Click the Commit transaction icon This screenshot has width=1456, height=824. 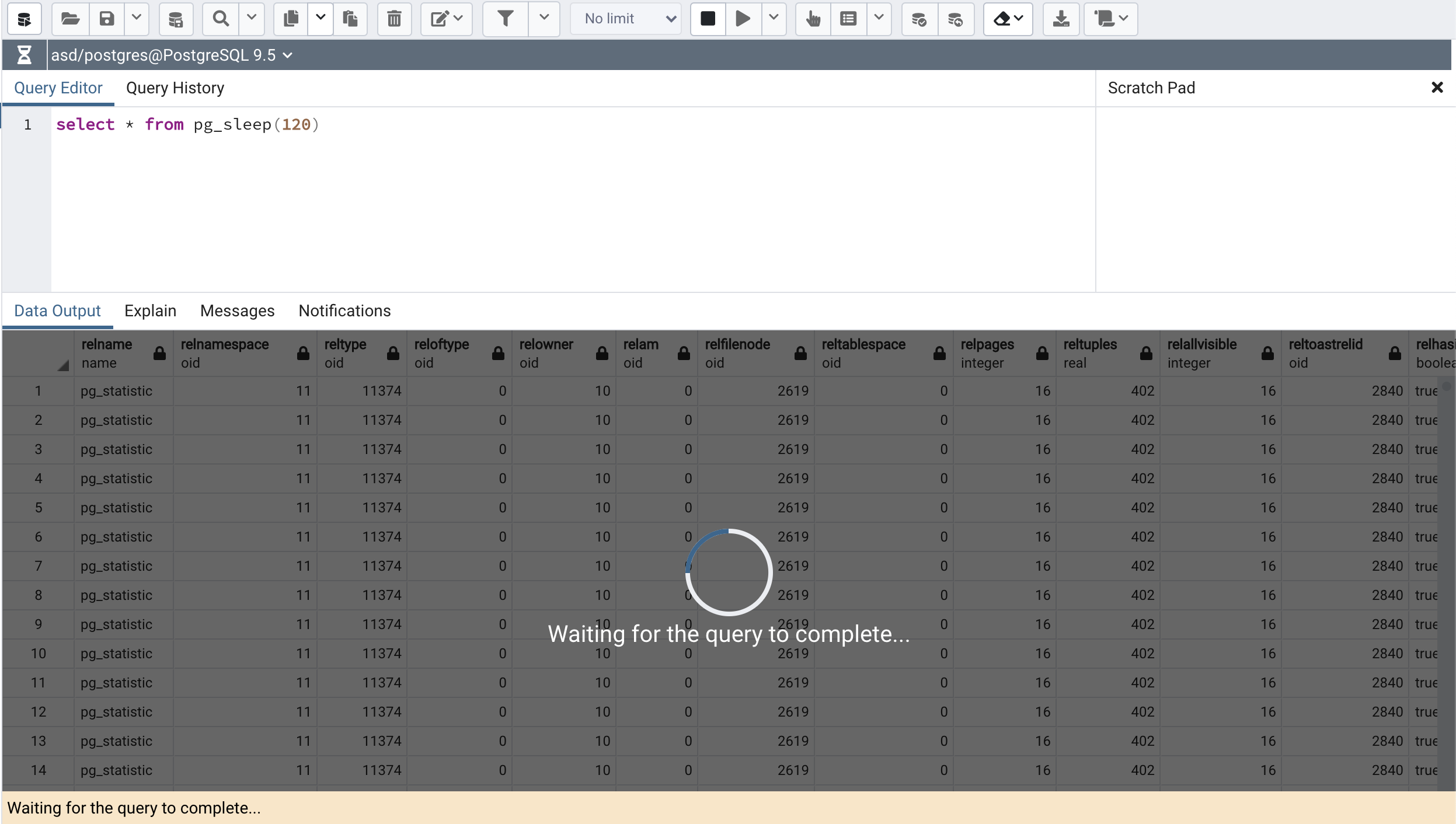pos(919,19)
